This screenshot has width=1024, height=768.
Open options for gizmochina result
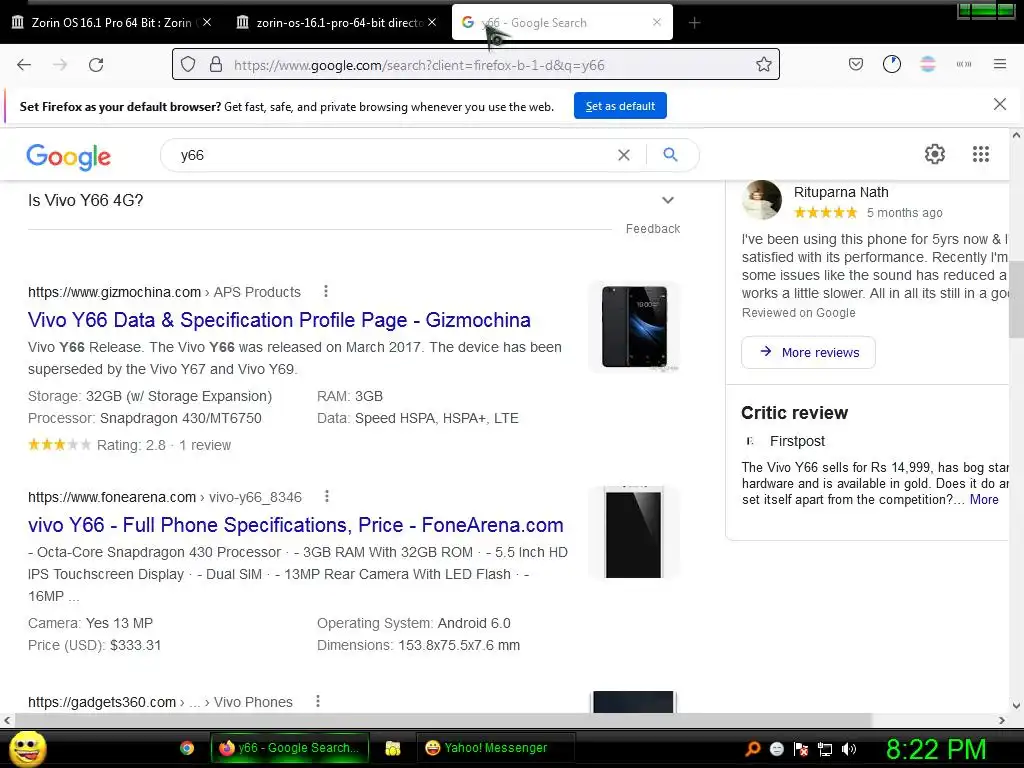(x=326, y=291)
